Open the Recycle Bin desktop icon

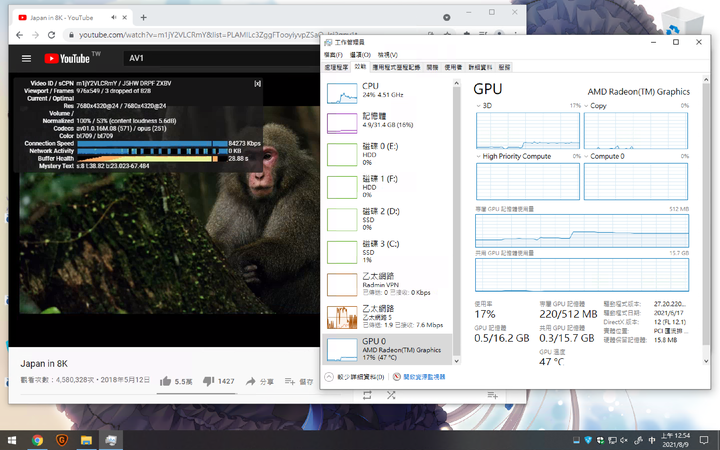click(x=682, y=21)
